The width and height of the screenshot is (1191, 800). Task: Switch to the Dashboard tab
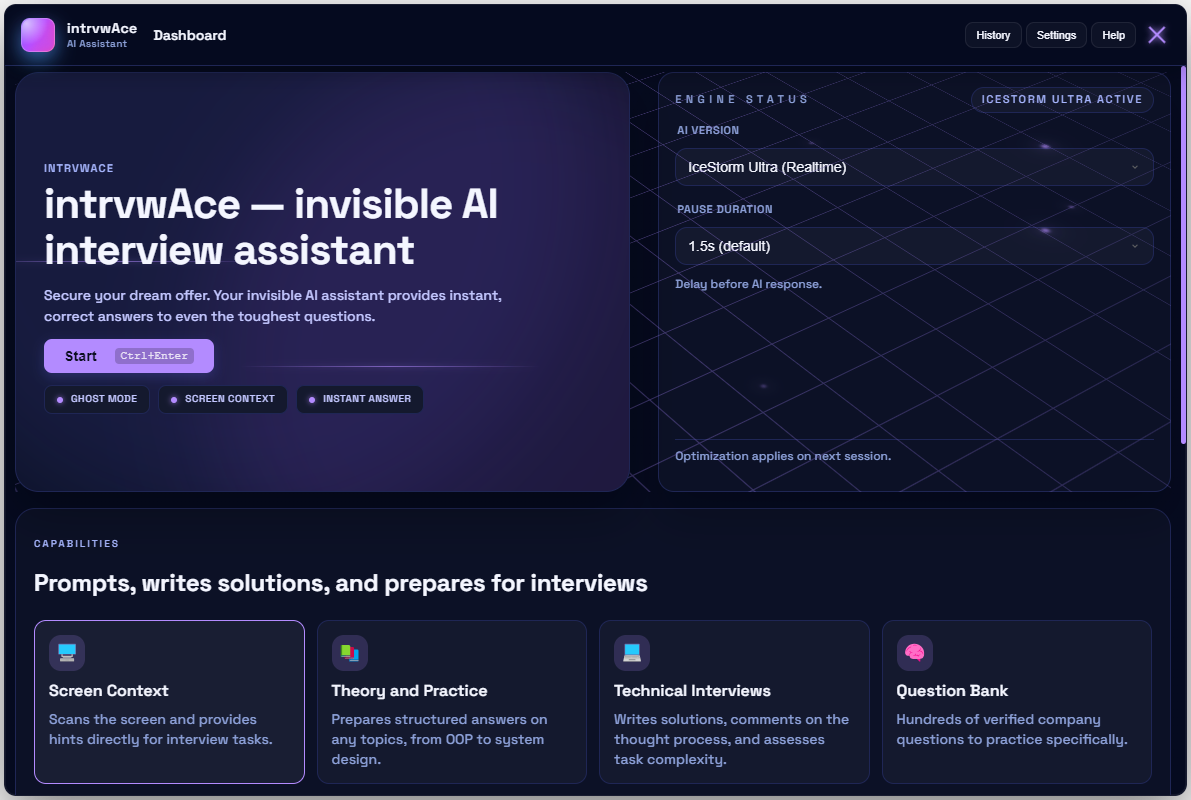pyautogui.click(x=189, y=34)
